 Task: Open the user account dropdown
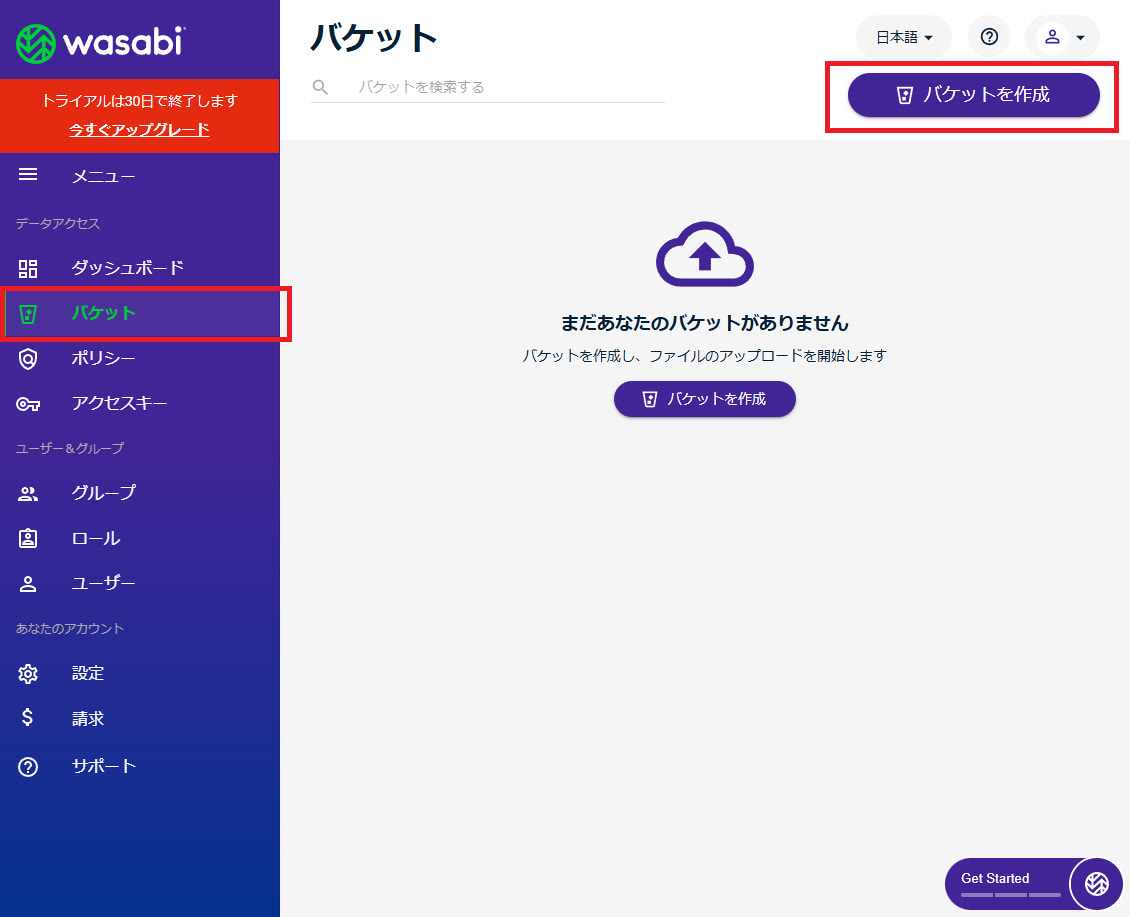point(1062,37)
